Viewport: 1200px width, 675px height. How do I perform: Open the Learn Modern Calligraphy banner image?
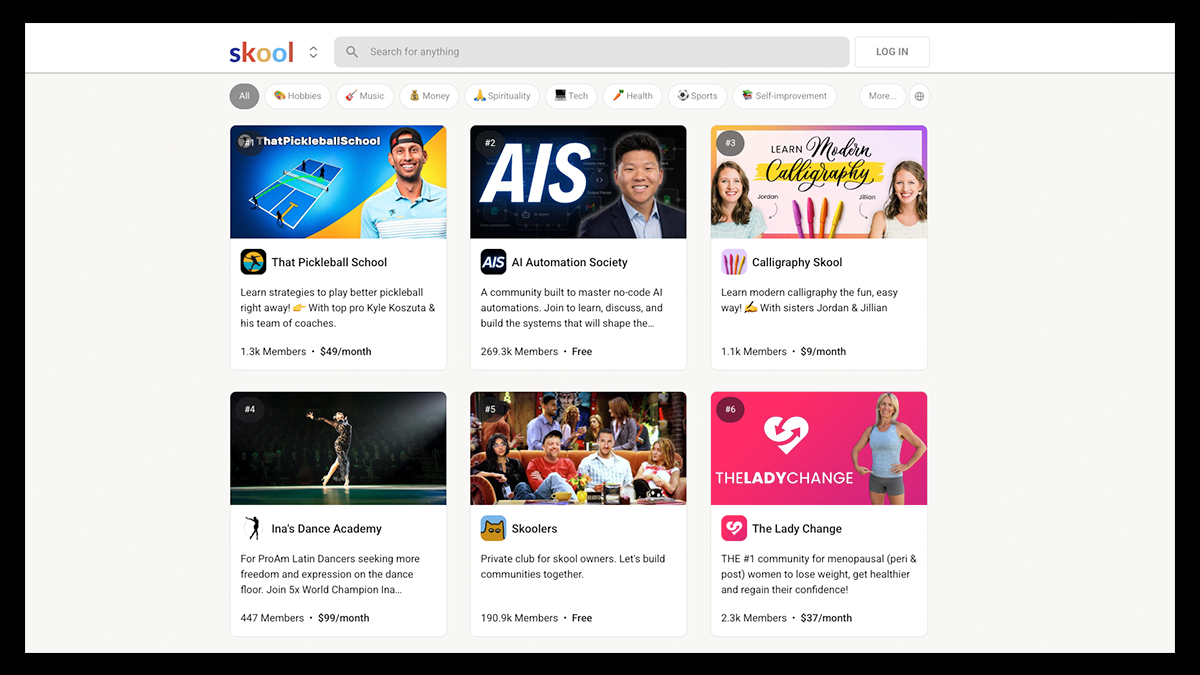point(818,182)
